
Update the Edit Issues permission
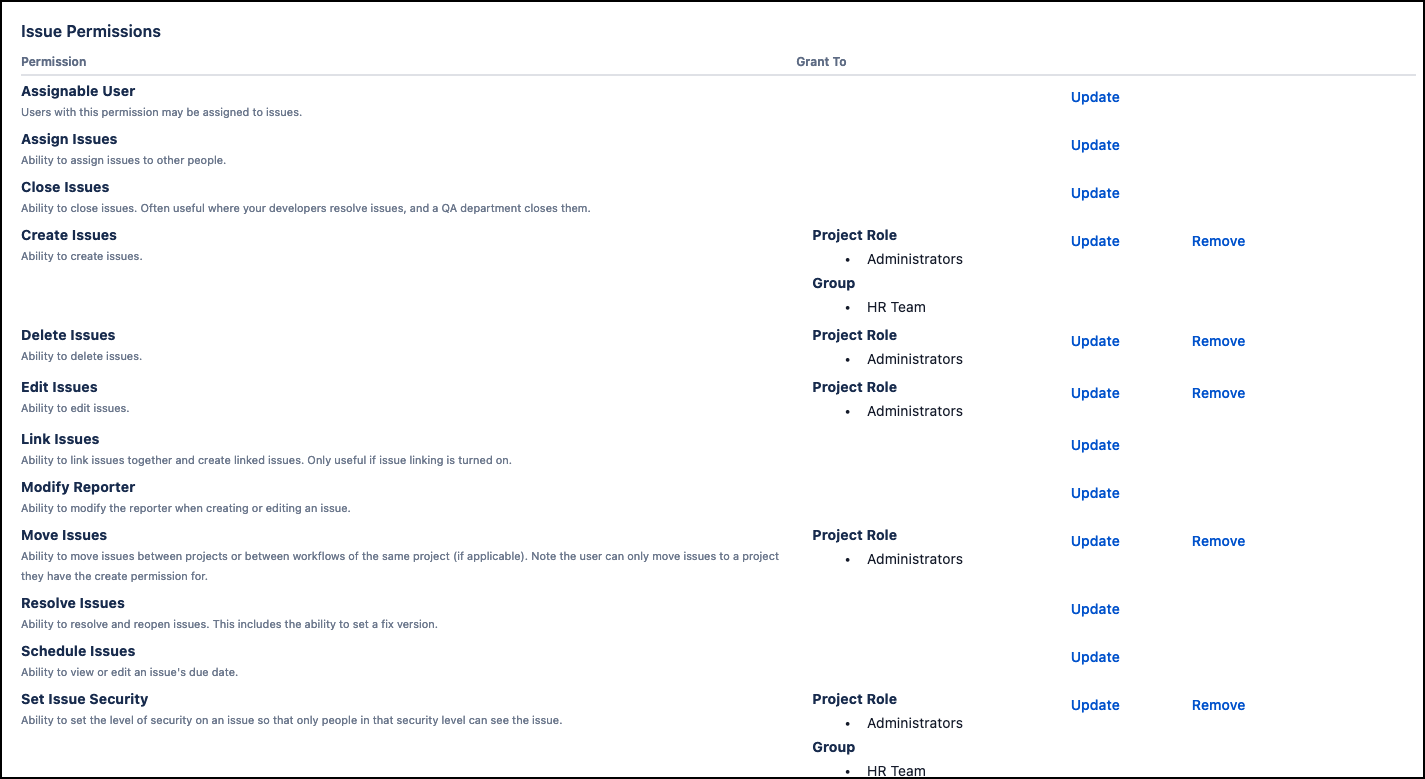click(1095, 393)
